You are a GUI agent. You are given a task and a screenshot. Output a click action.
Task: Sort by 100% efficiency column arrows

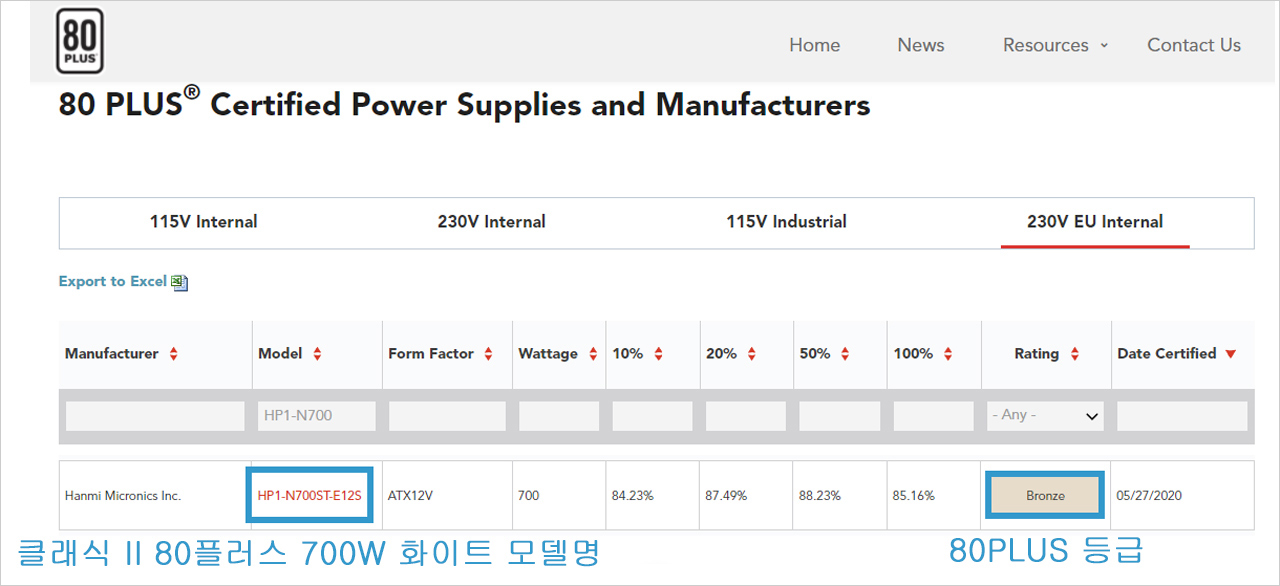tap(947, 354)
